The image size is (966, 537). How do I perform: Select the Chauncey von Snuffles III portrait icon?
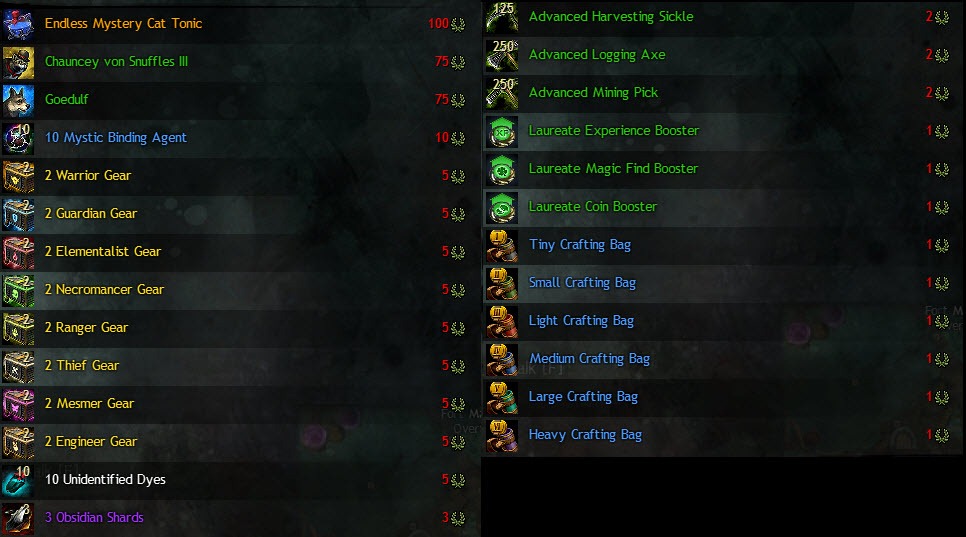(18, 62)
